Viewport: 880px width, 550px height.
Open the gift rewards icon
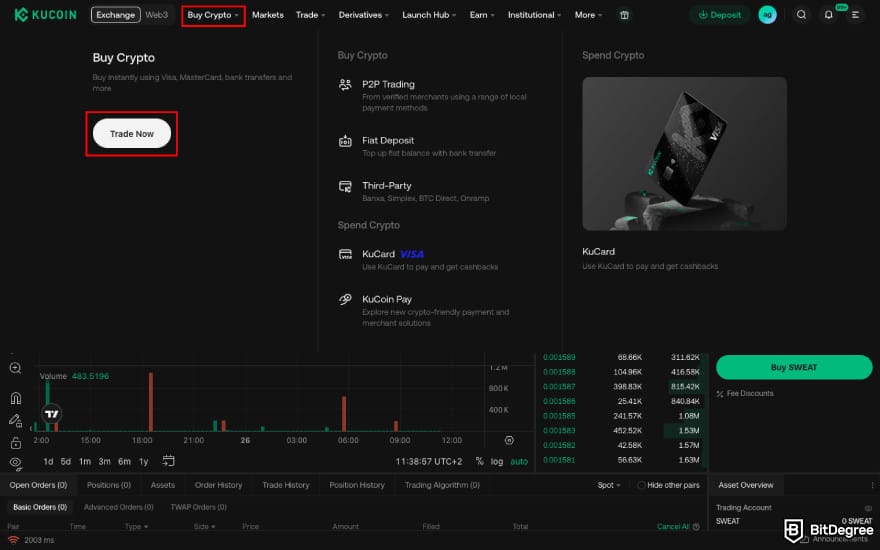(624, 15)
